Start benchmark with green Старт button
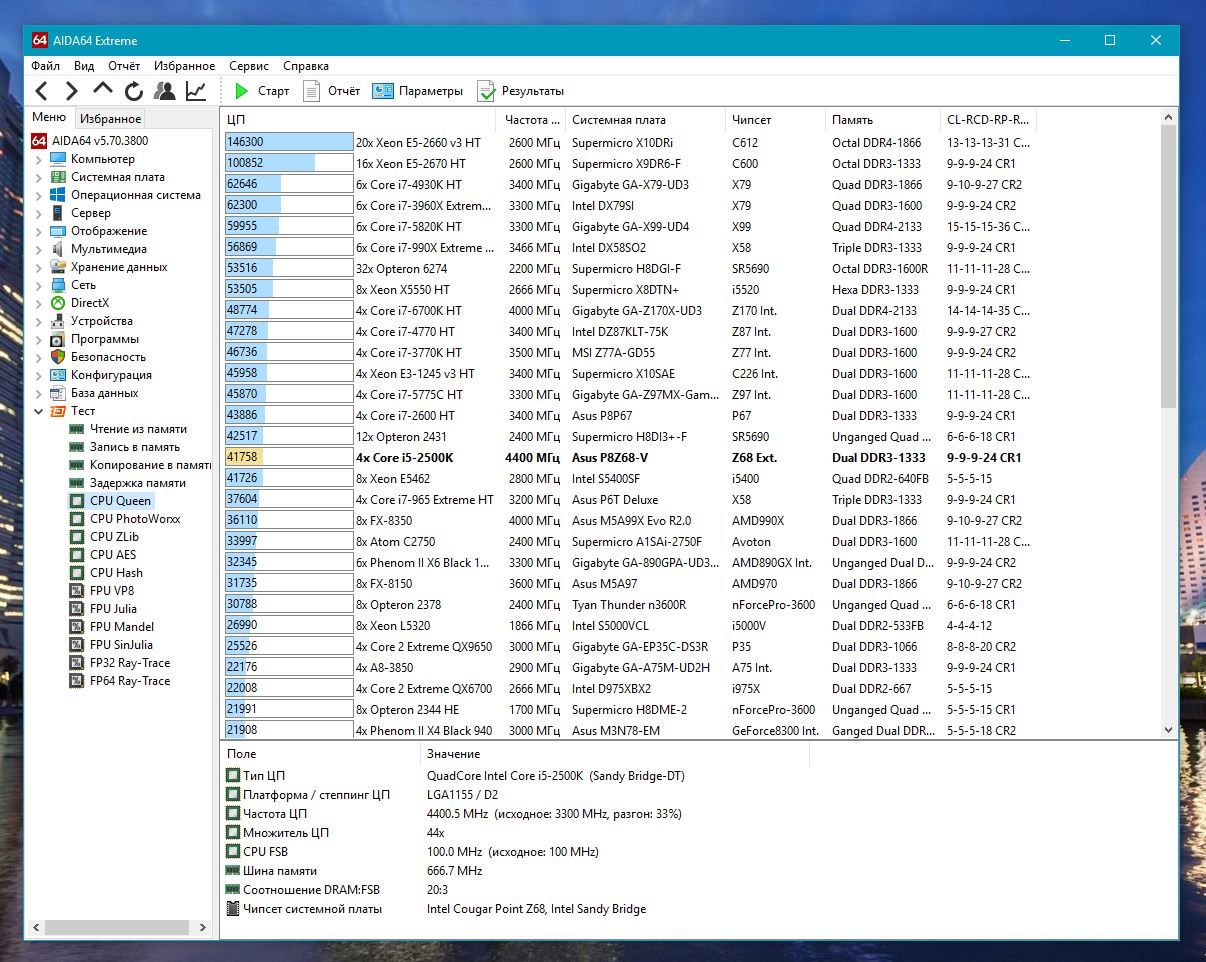1206x962 pixels. point(261,91)
